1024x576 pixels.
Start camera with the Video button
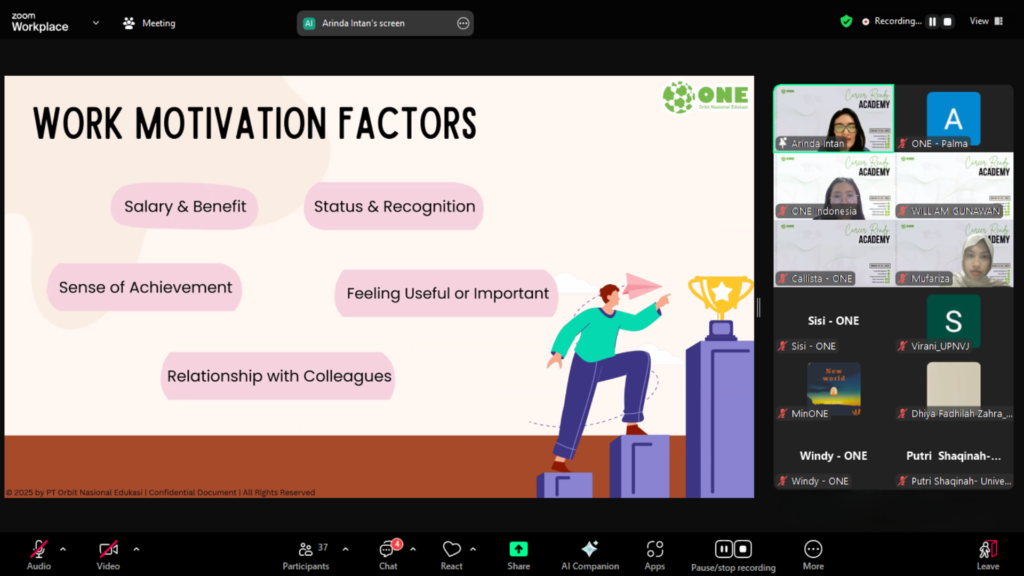pyautogui.click(x=108, y=554)
